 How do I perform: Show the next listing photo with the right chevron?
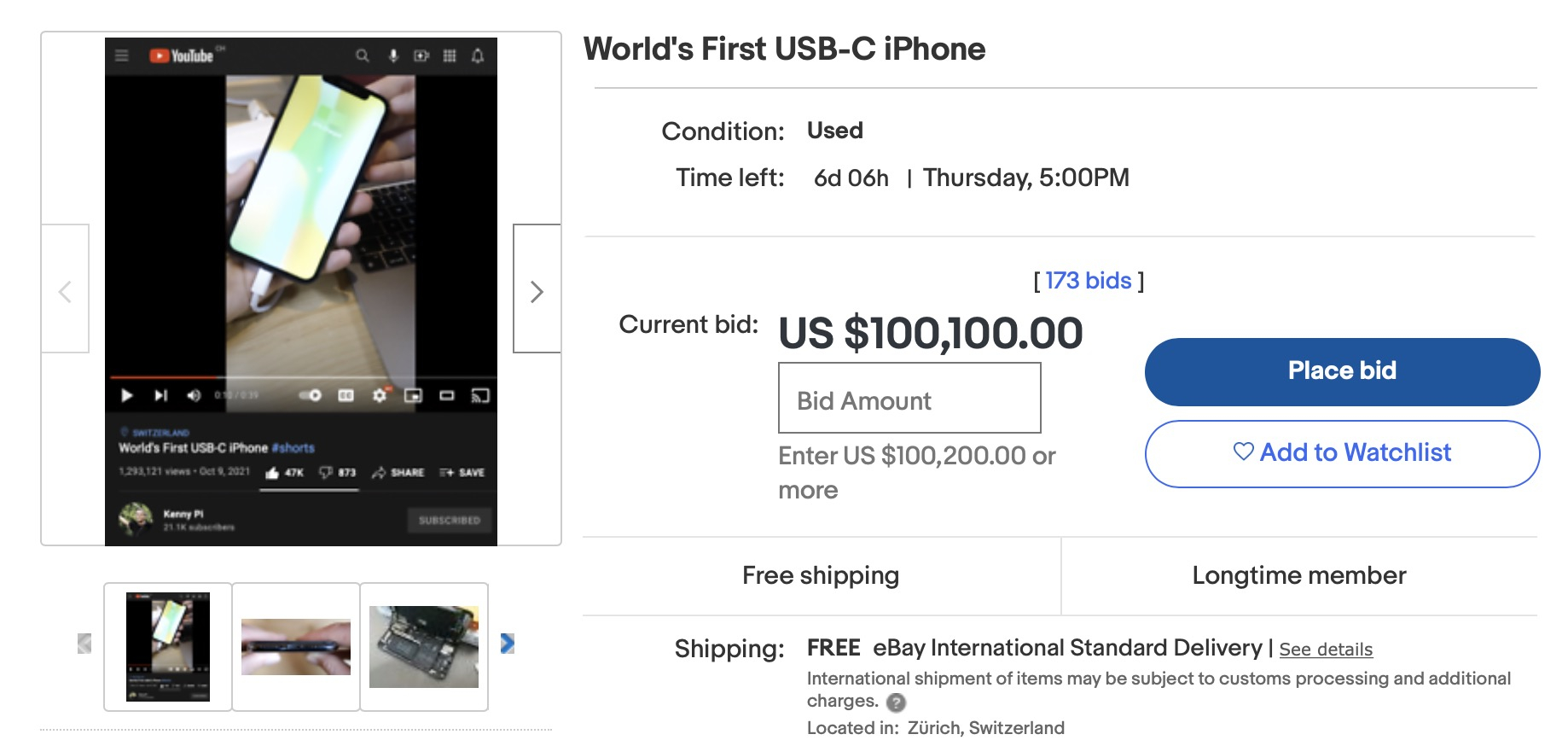coord(537,291)
